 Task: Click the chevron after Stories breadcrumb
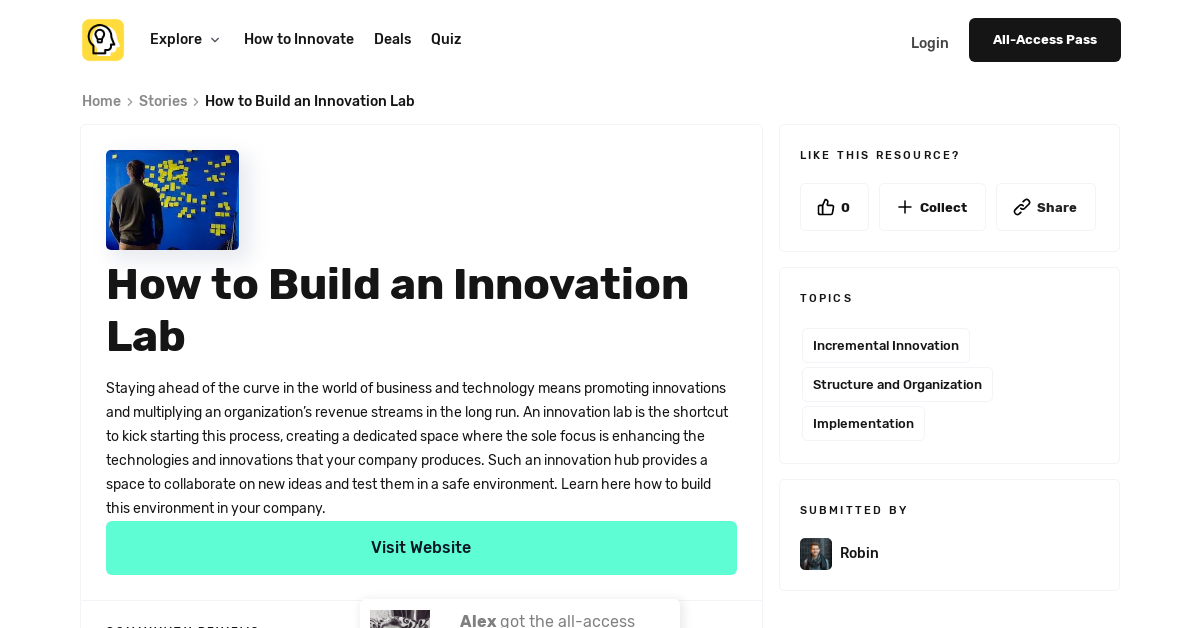pos(195,101)
